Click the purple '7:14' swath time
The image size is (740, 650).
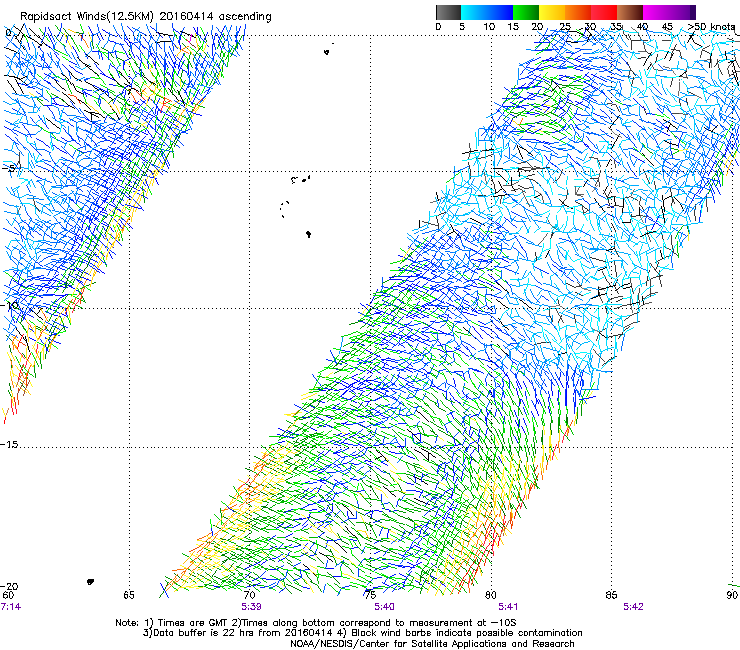point(10,607)
